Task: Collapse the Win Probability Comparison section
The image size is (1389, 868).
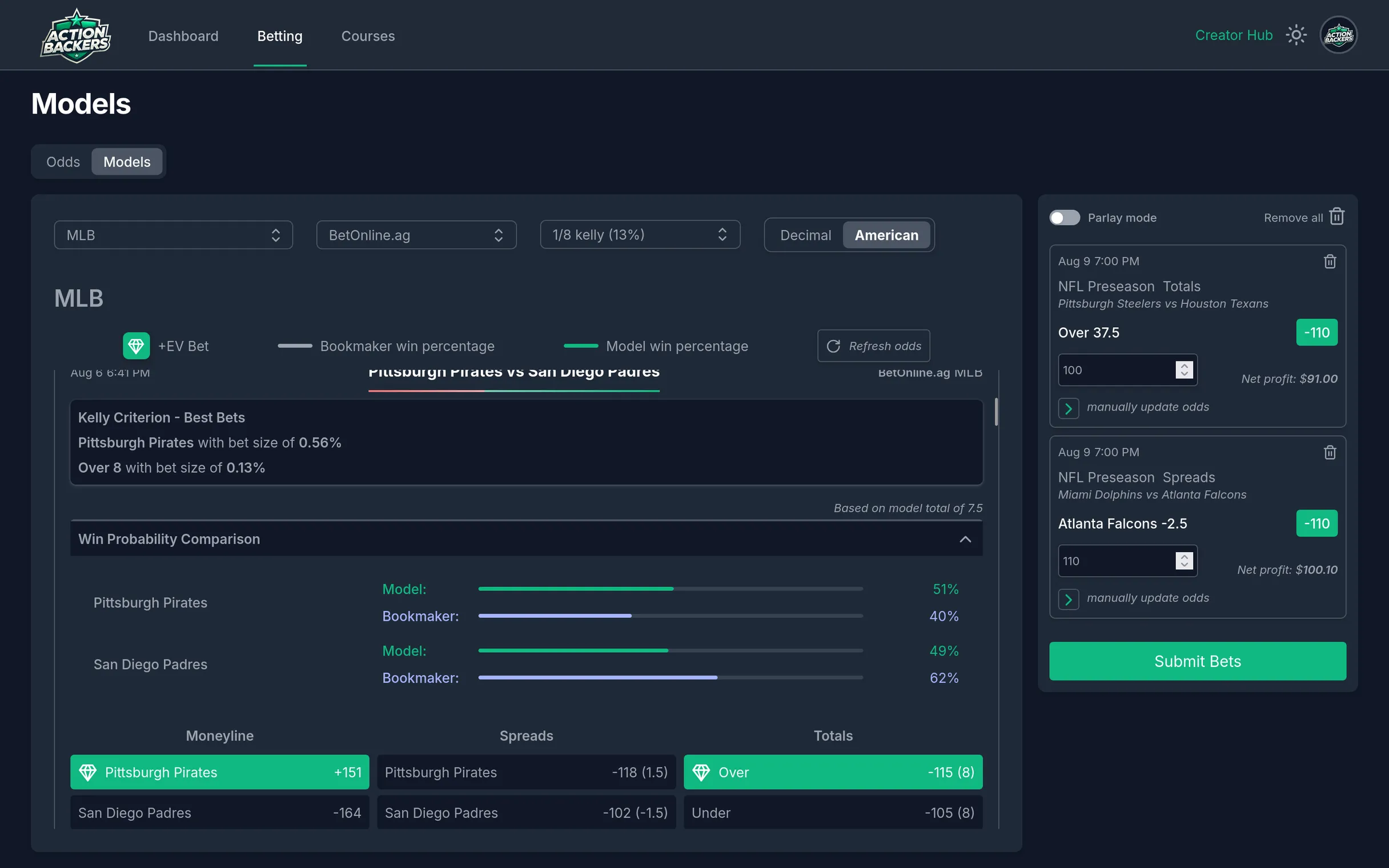Action: (965, 539)
